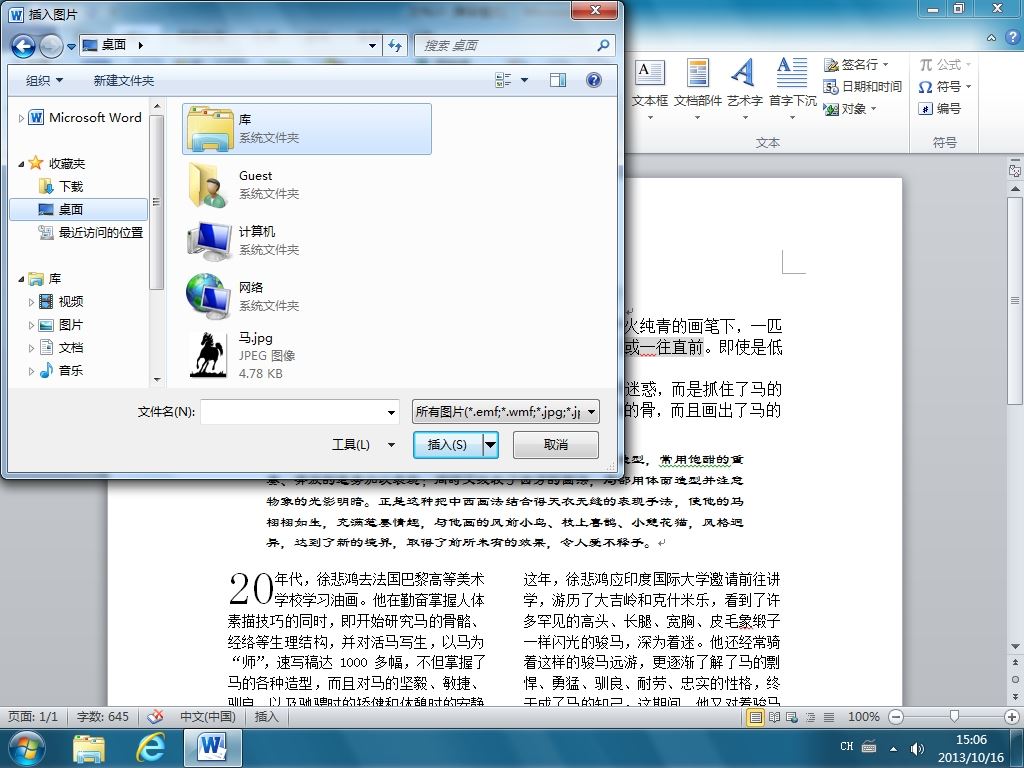This screenshot has height=768, width=1024.
Task: Expand Microsoft Word tree node
Action: [21, 118]
